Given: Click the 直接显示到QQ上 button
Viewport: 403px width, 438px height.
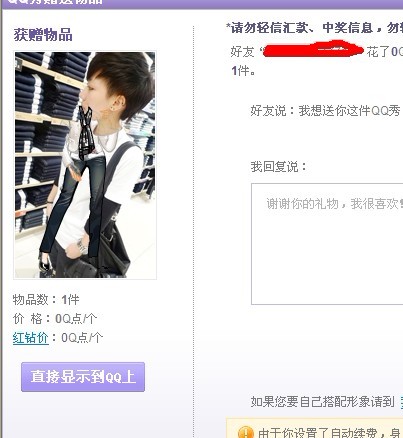Looking at the screenshot, I should (83, 377).
